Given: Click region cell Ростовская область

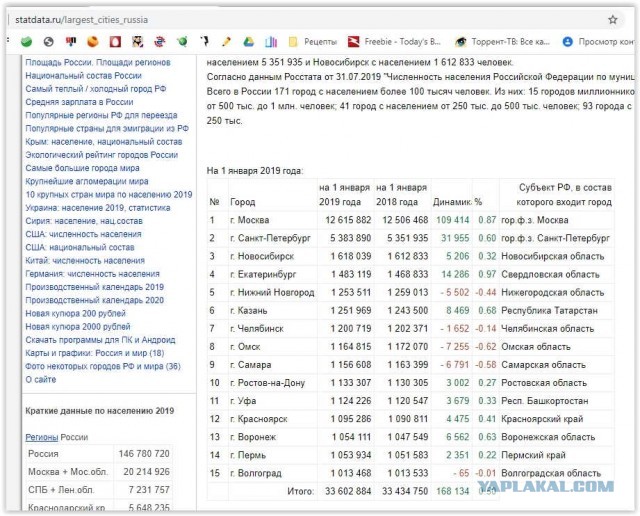Looking at the screenshot, I should (544, 383).
